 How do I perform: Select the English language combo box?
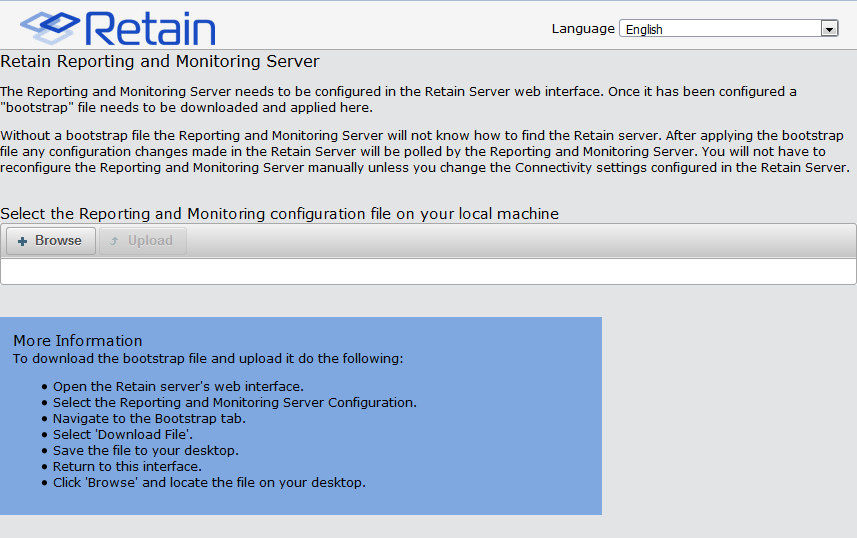[720, 29]
